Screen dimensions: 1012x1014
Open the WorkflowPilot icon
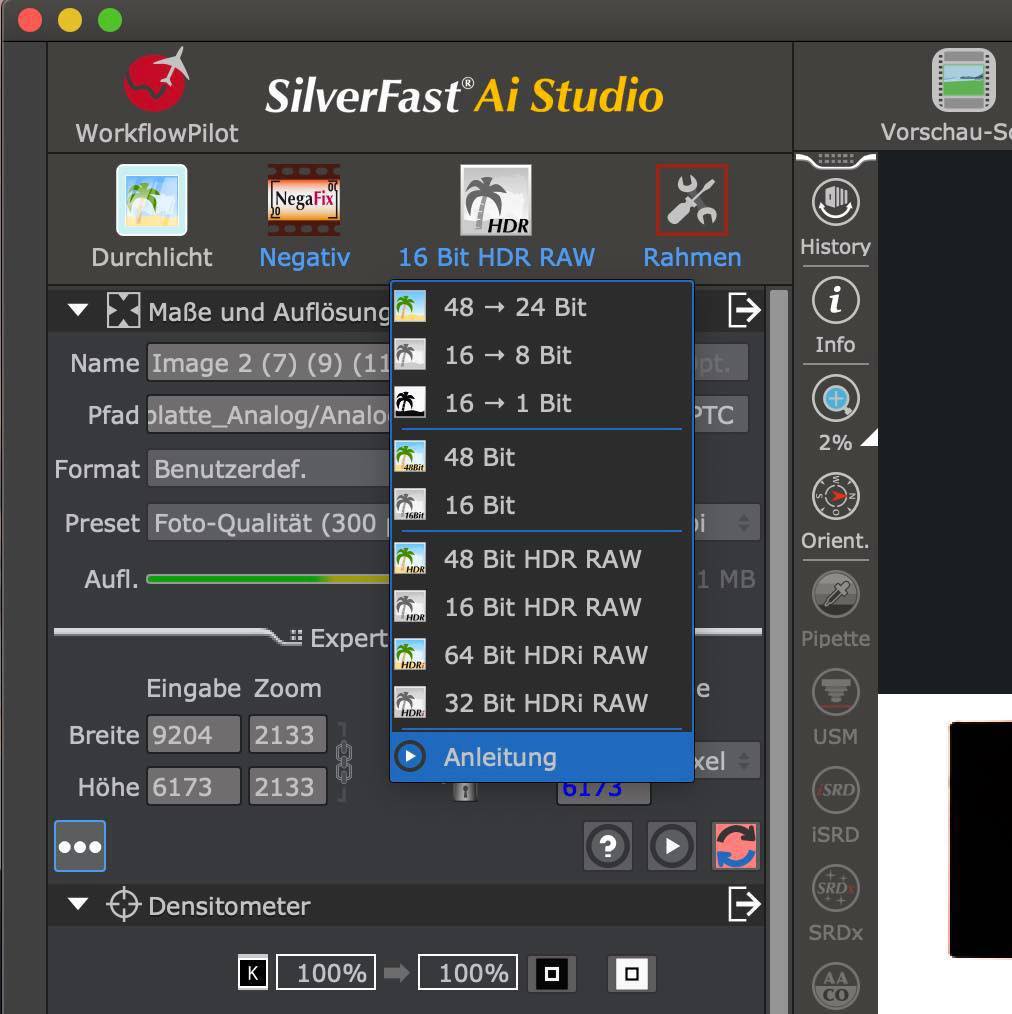156,80
